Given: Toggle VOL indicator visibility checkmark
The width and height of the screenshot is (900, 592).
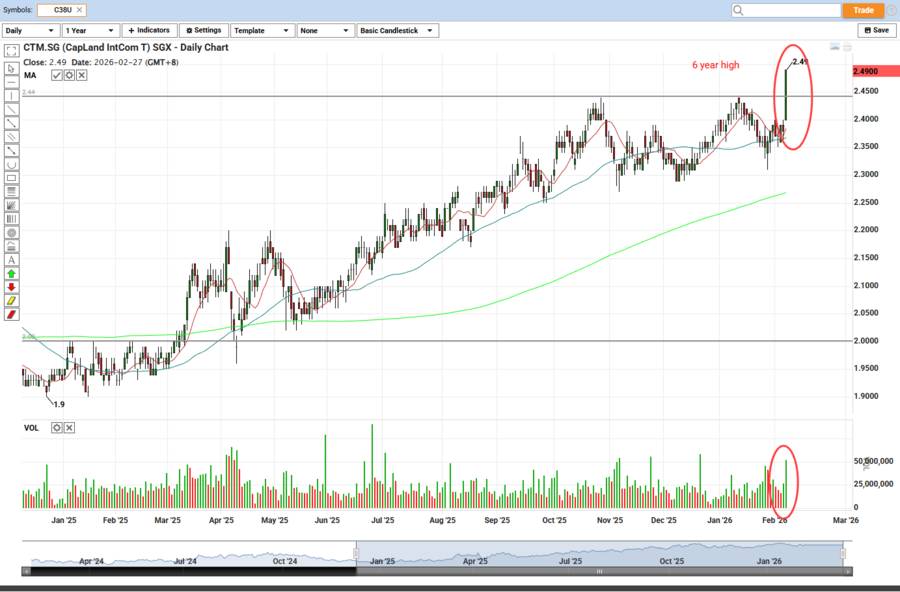Looking at the screenshot, I should point(57,427).
